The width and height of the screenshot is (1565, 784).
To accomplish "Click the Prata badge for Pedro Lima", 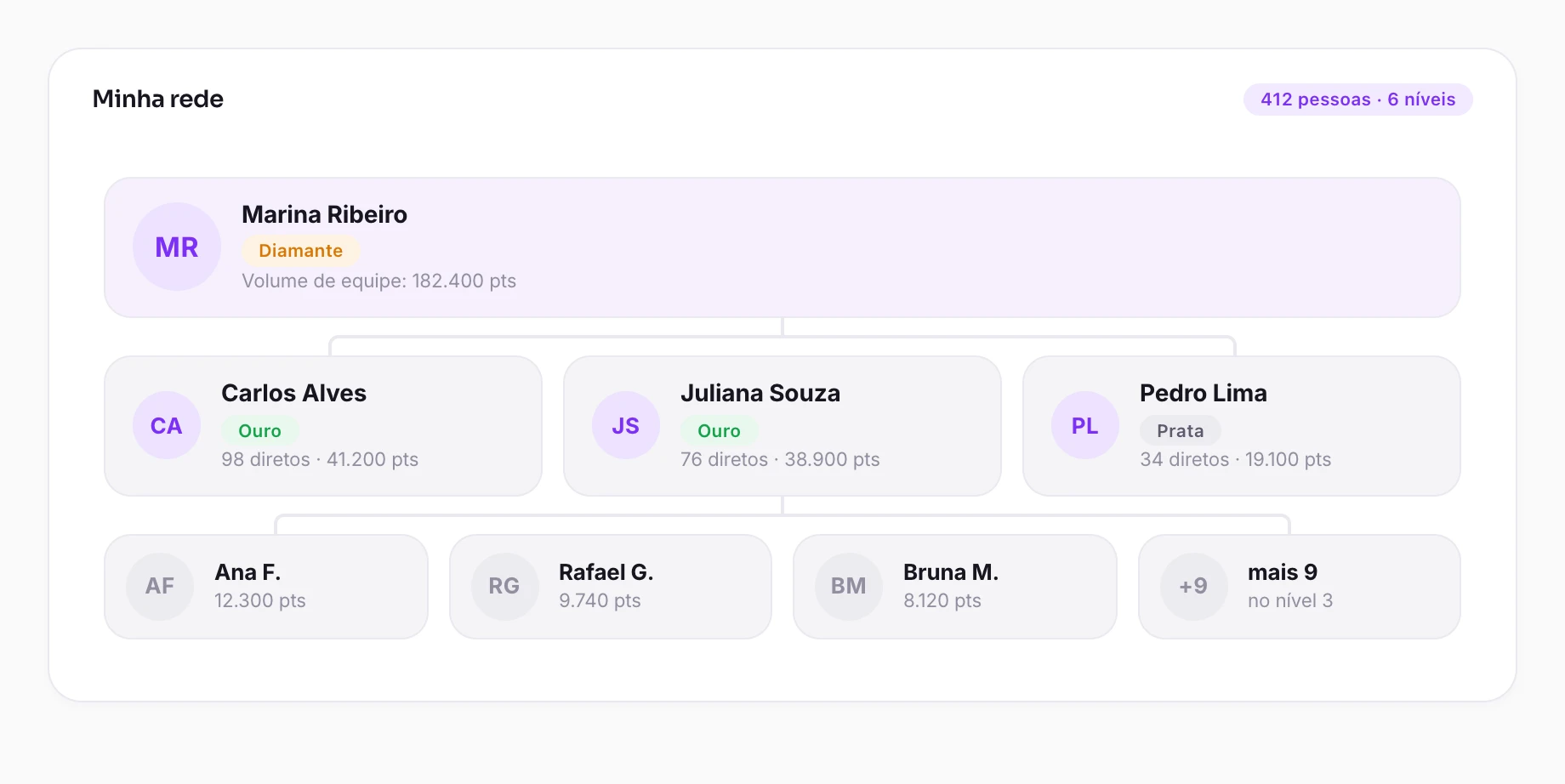I will pyautogui.click(x=1181, y=431).
